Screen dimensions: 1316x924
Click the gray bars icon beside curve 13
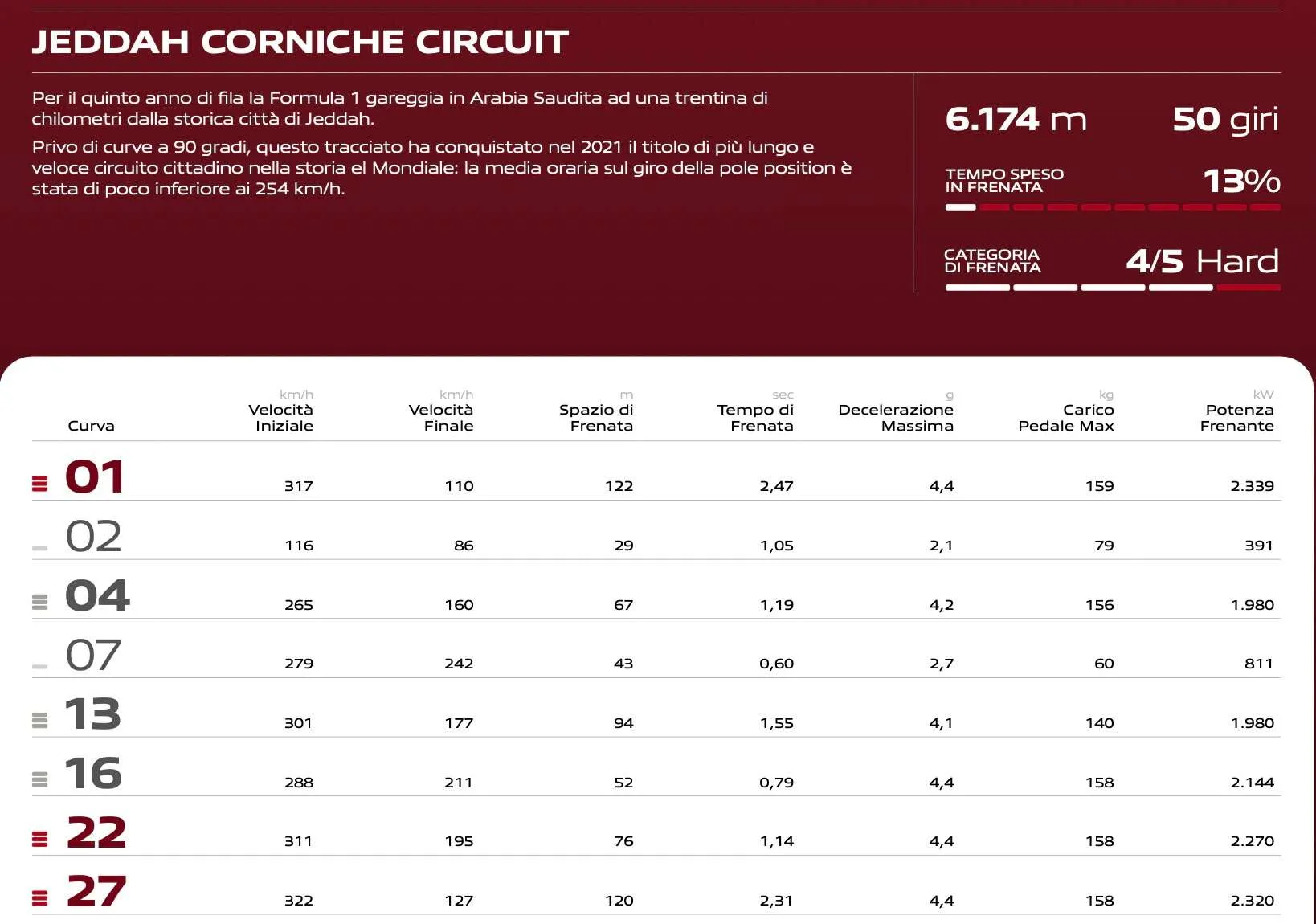point(39,720)
